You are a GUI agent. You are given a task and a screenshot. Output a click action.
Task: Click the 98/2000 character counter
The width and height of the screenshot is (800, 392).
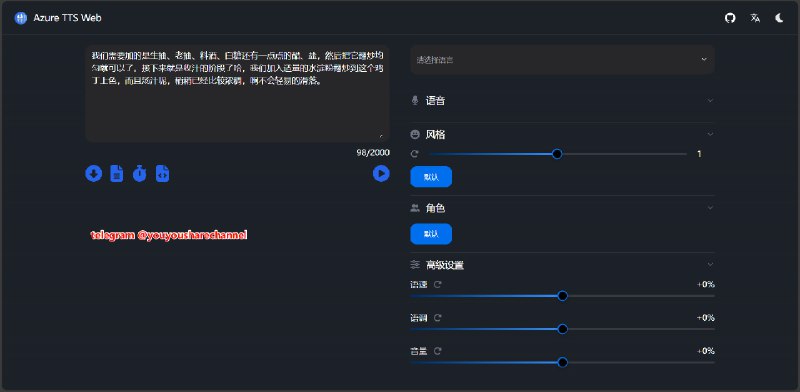[373, 153]
